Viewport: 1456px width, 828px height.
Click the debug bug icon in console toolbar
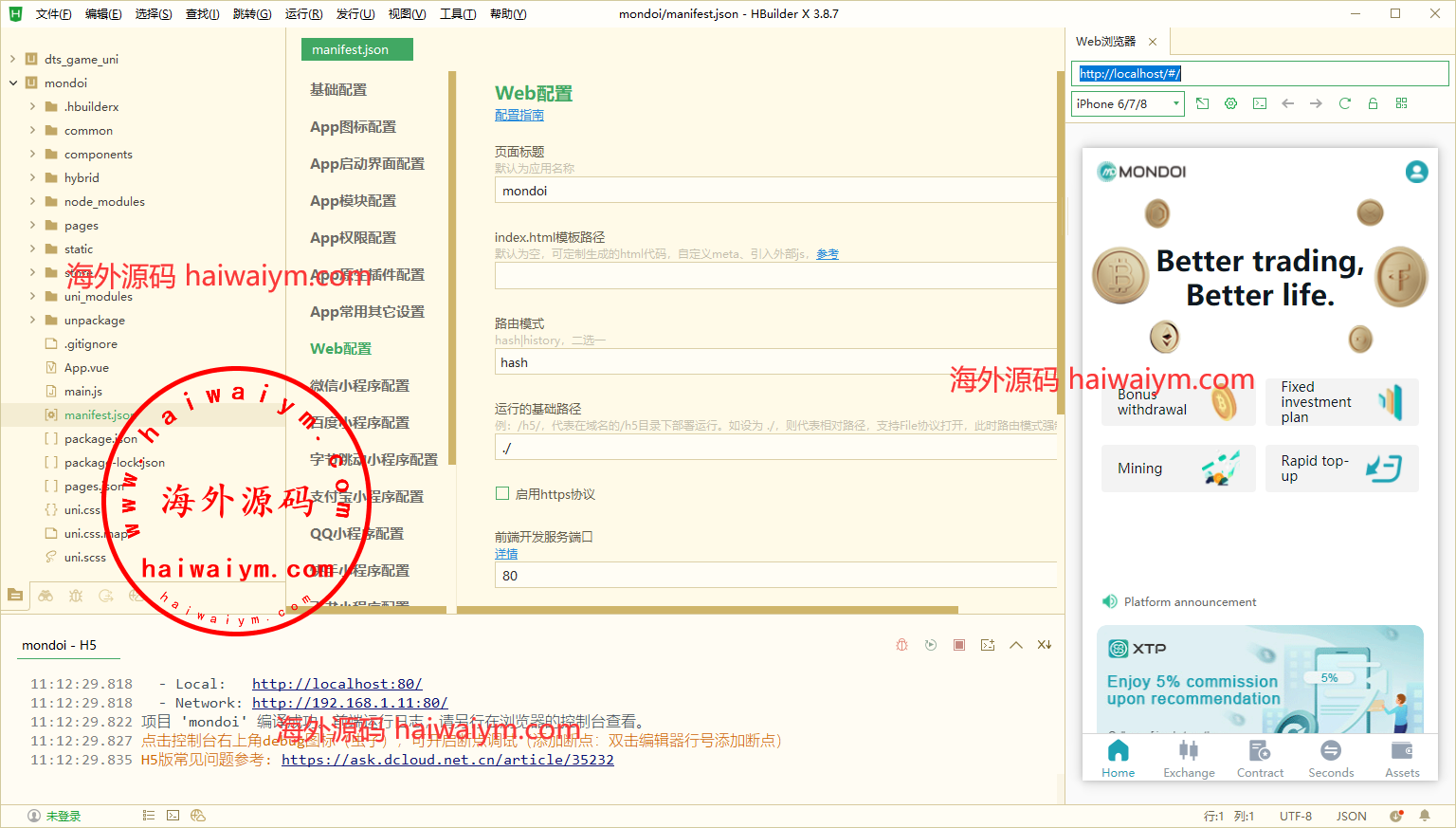(901, 645)
